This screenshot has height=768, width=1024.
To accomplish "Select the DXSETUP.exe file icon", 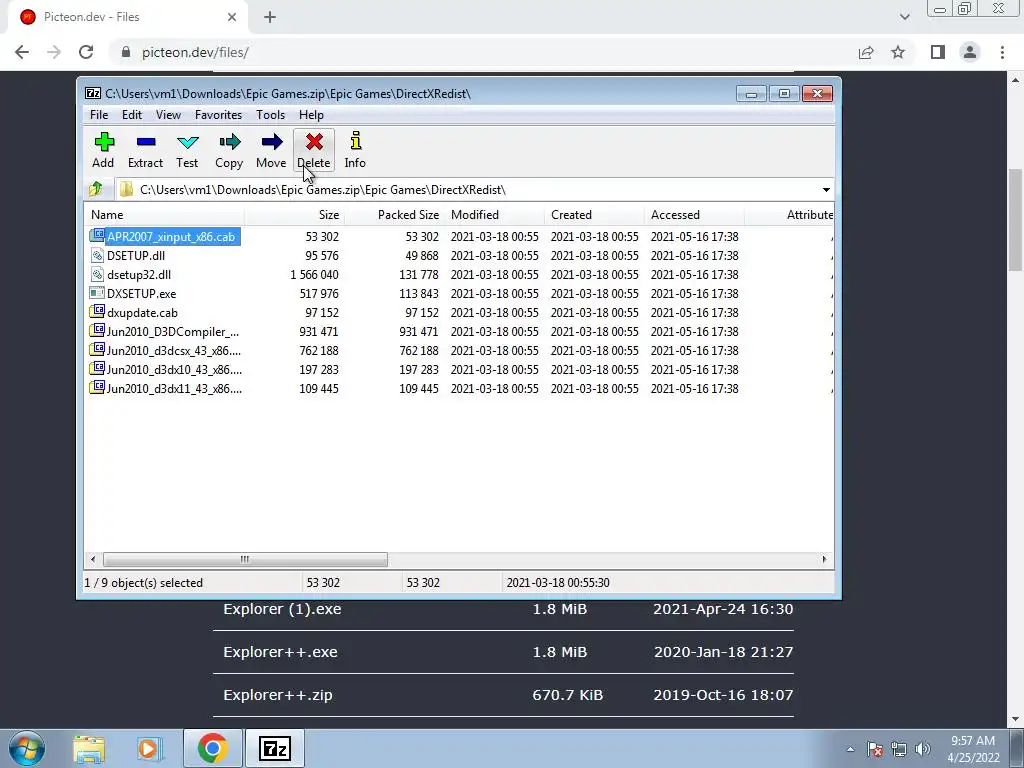I will tap(97, 293).
